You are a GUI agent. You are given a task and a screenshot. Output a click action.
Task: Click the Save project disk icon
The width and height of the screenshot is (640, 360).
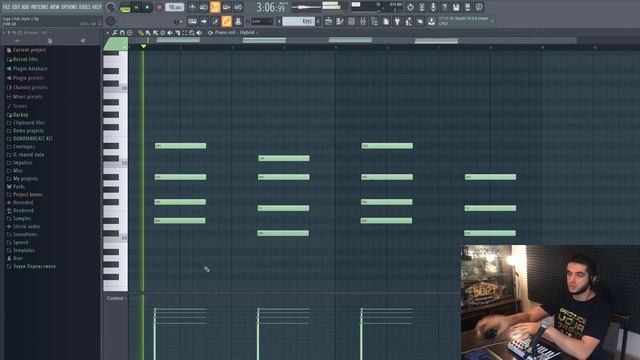click(456, 7)
